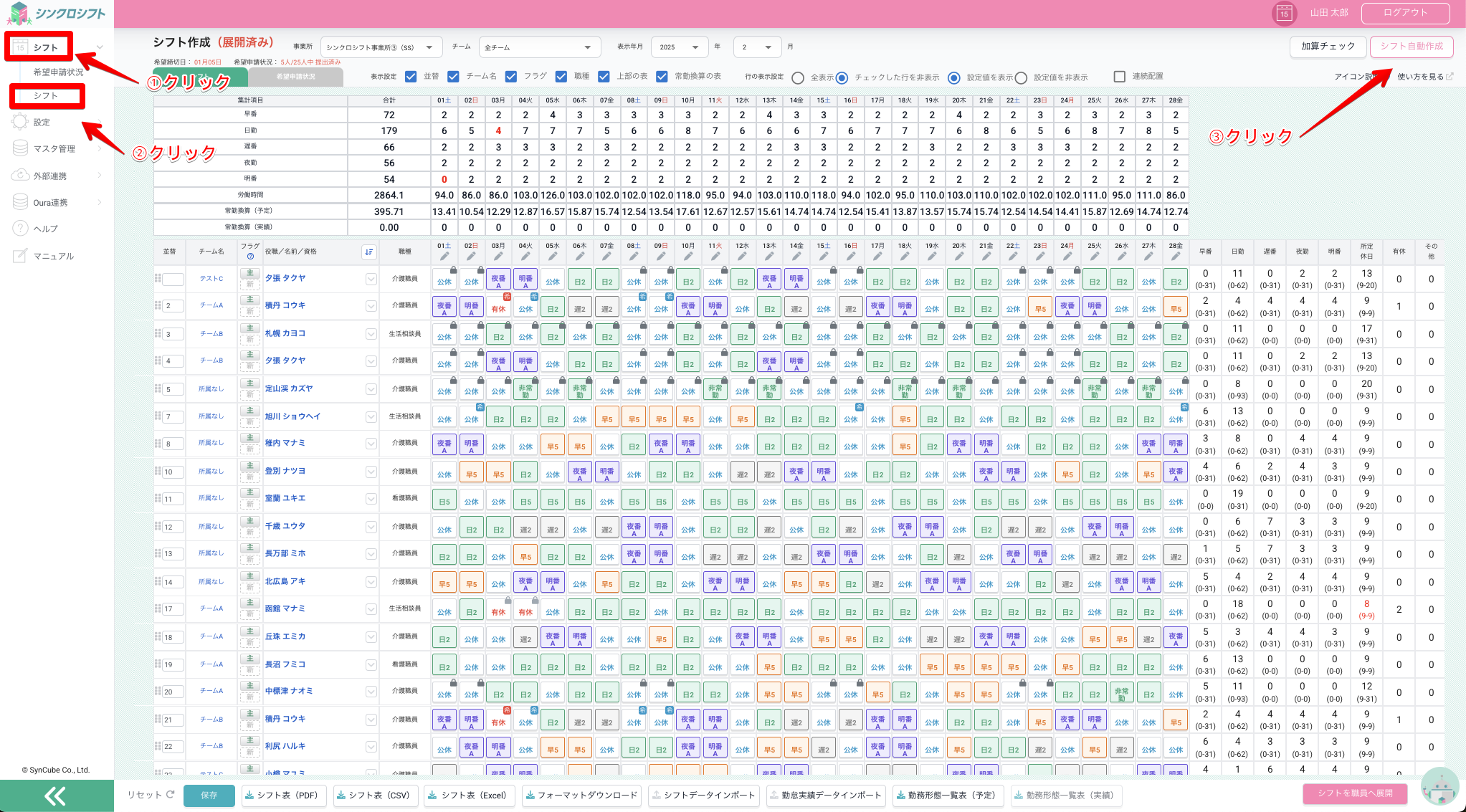Open the 事業所 dropdown
The image size is (1466, 812).
pos(381,47)
